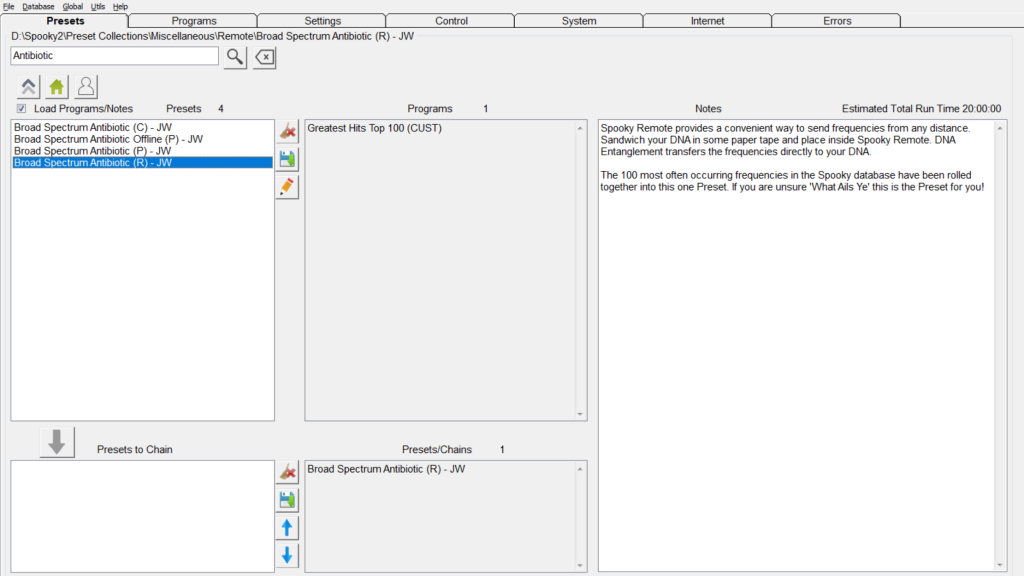
Task: Click save icon beside Presets to Chain list
Action: 288,500
